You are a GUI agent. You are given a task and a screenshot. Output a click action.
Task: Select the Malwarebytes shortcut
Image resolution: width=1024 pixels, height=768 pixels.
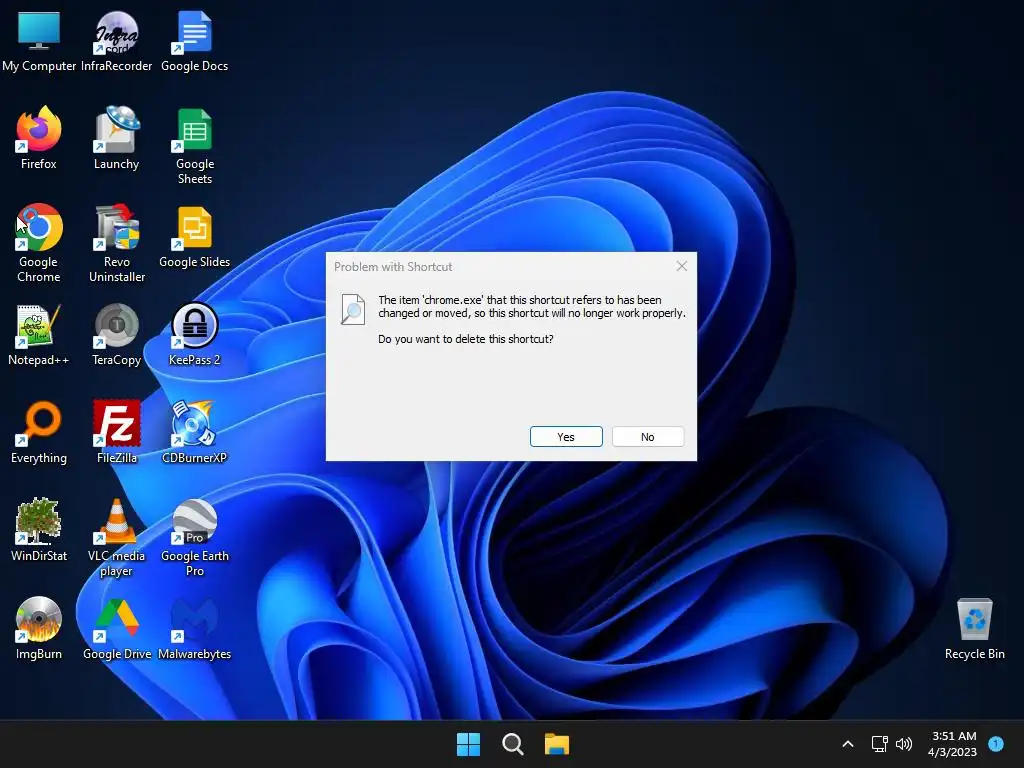(194, 628)
